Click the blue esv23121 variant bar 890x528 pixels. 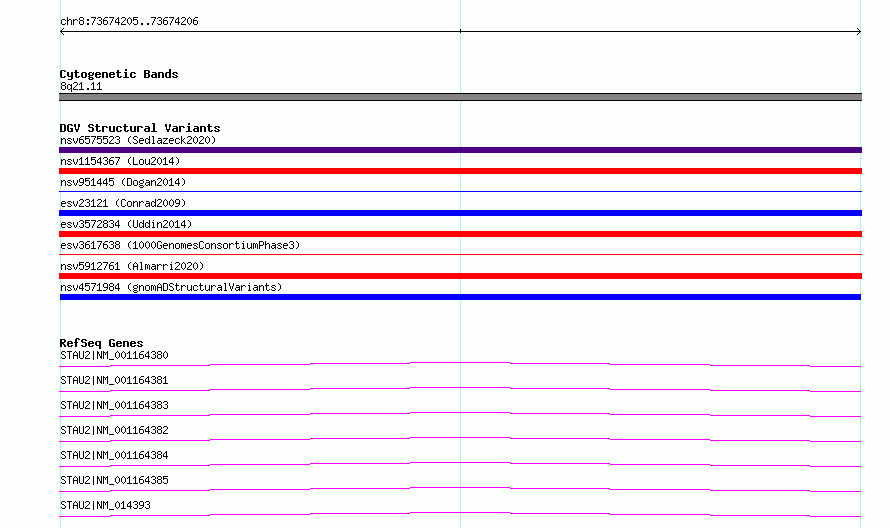(460, 213)
